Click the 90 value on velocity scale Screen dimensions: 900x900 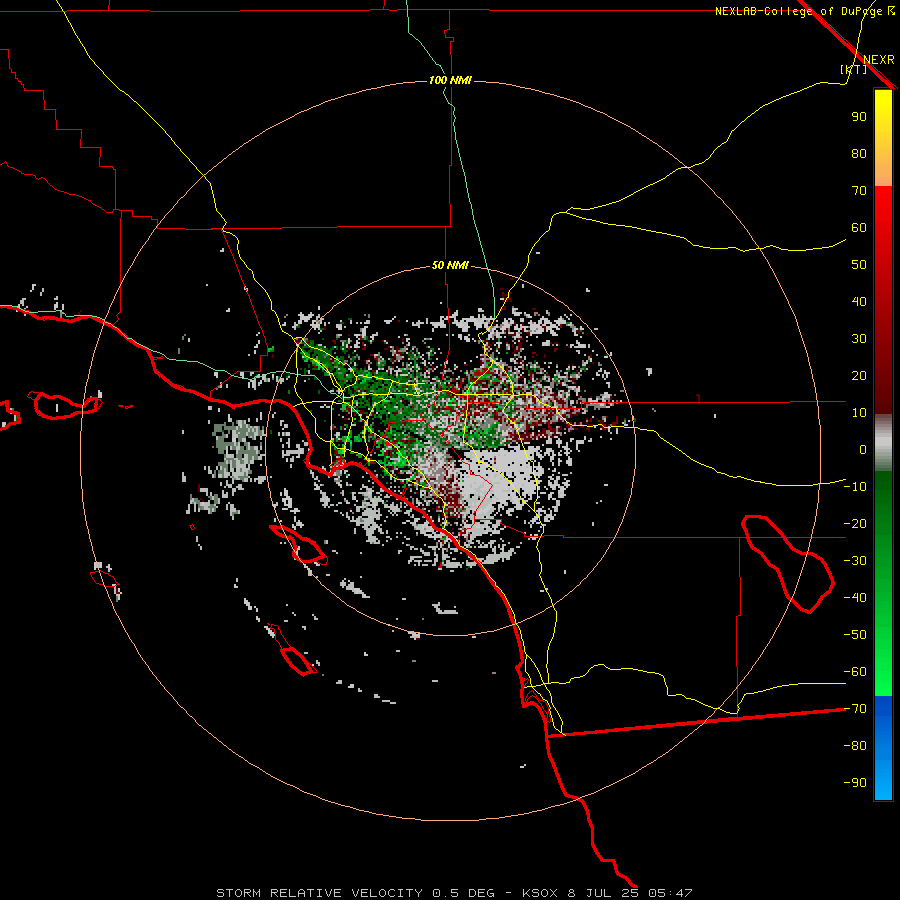(859, 117)
